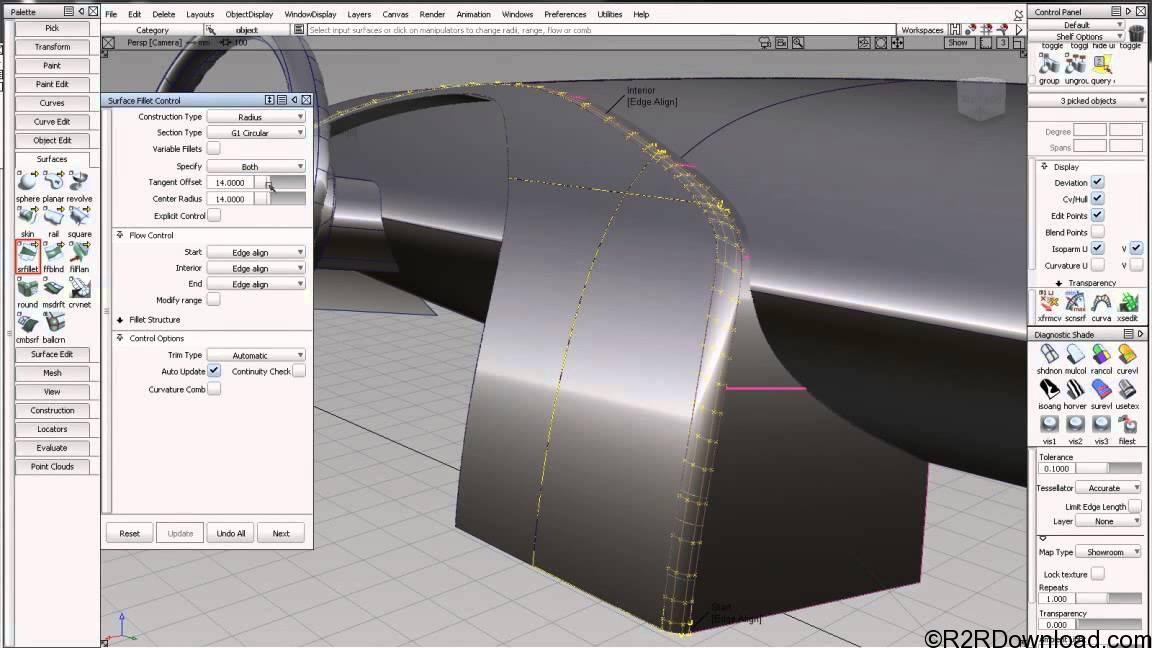The height and width of the screenshot is (648, 1152).
Task: Toggle the Auto Update checkbox
Action: coord(214,370)
